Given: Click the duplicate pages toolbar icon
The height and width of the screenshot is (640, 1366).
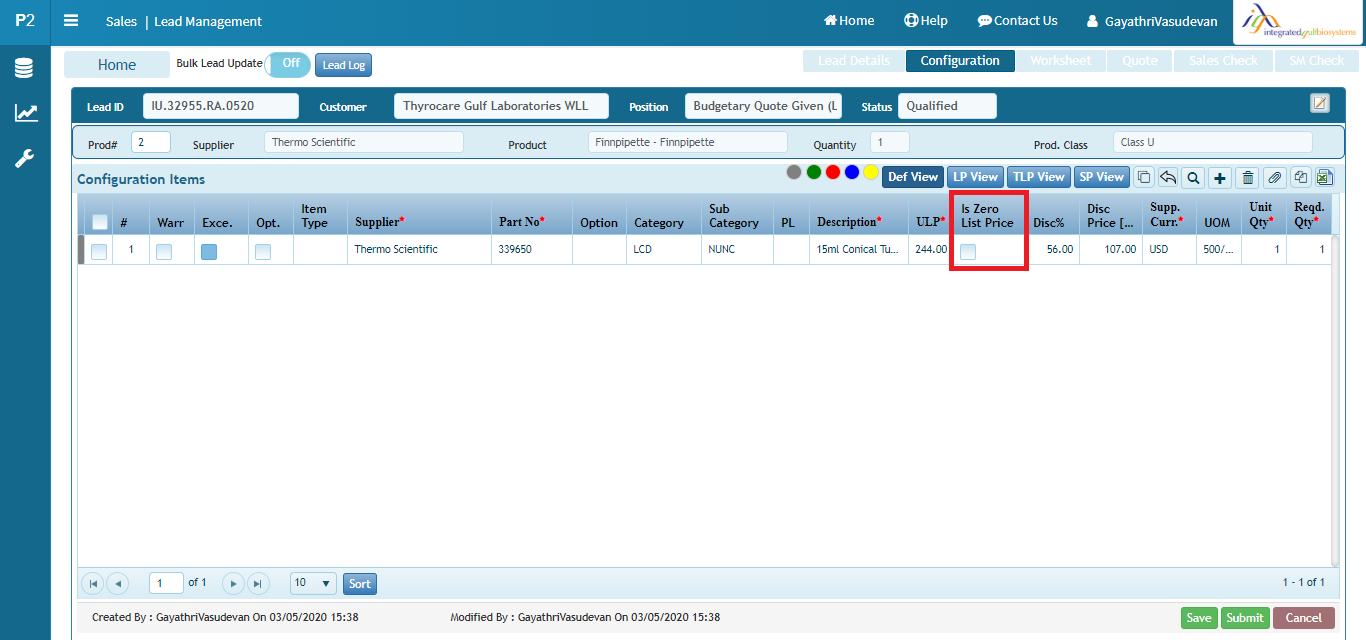Looking at the screenshot, I should point(1300,177).
